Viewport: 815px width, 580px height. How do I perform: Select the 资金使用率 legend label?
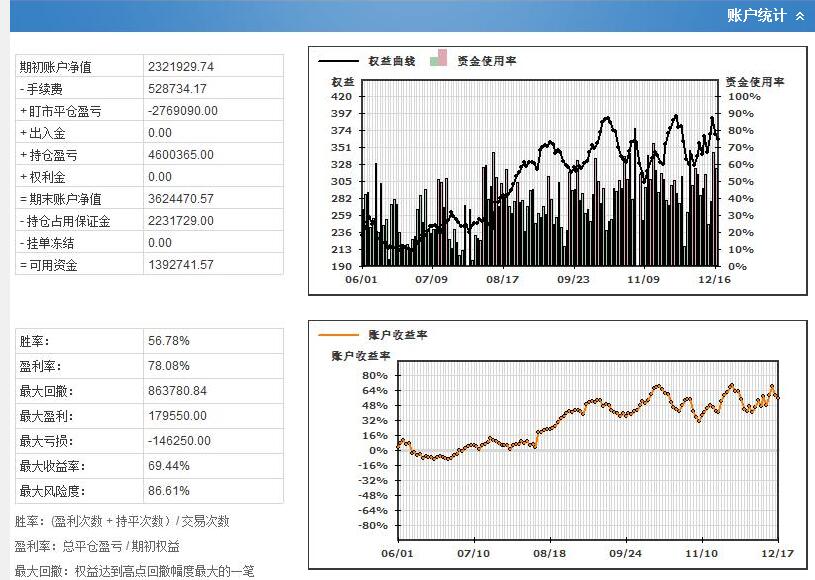(486, 61)
